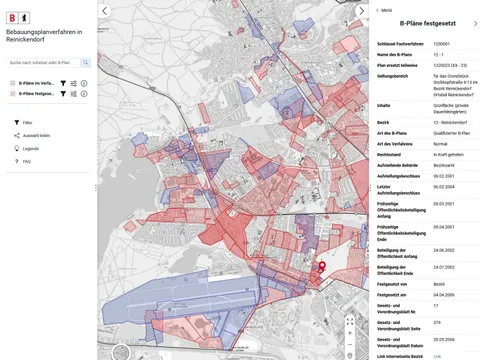The height and width of the screenshot is (360, 480).
Task: Open filter for B-Pläne im Verfahren layer
Action: coord(63,83)
